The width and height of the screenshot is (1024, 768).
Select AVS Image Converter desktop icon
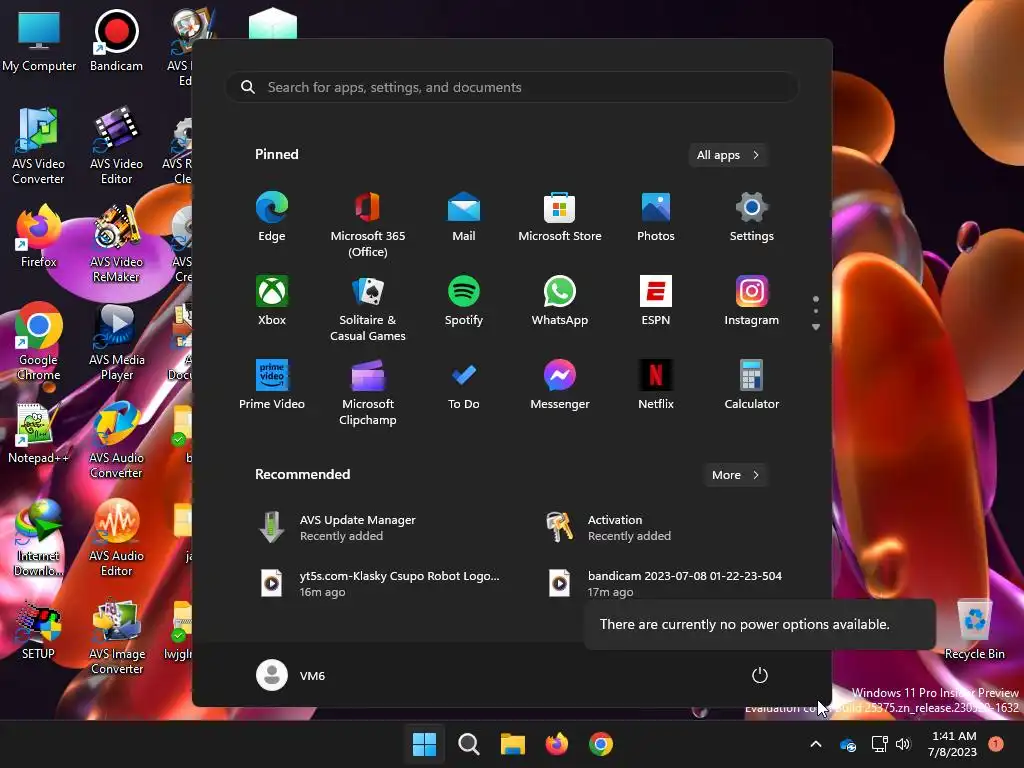pos(116,636)
